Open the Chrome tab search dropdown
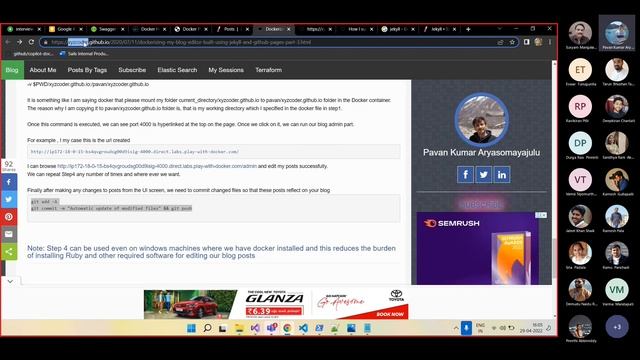This screenshot has width=640, height=360. click(499, 29)
